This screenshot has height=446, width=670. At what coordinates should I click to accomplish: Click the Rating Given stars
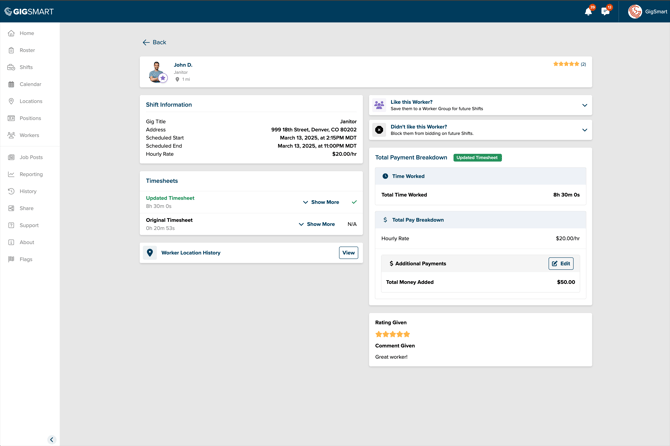coord(392,334)
